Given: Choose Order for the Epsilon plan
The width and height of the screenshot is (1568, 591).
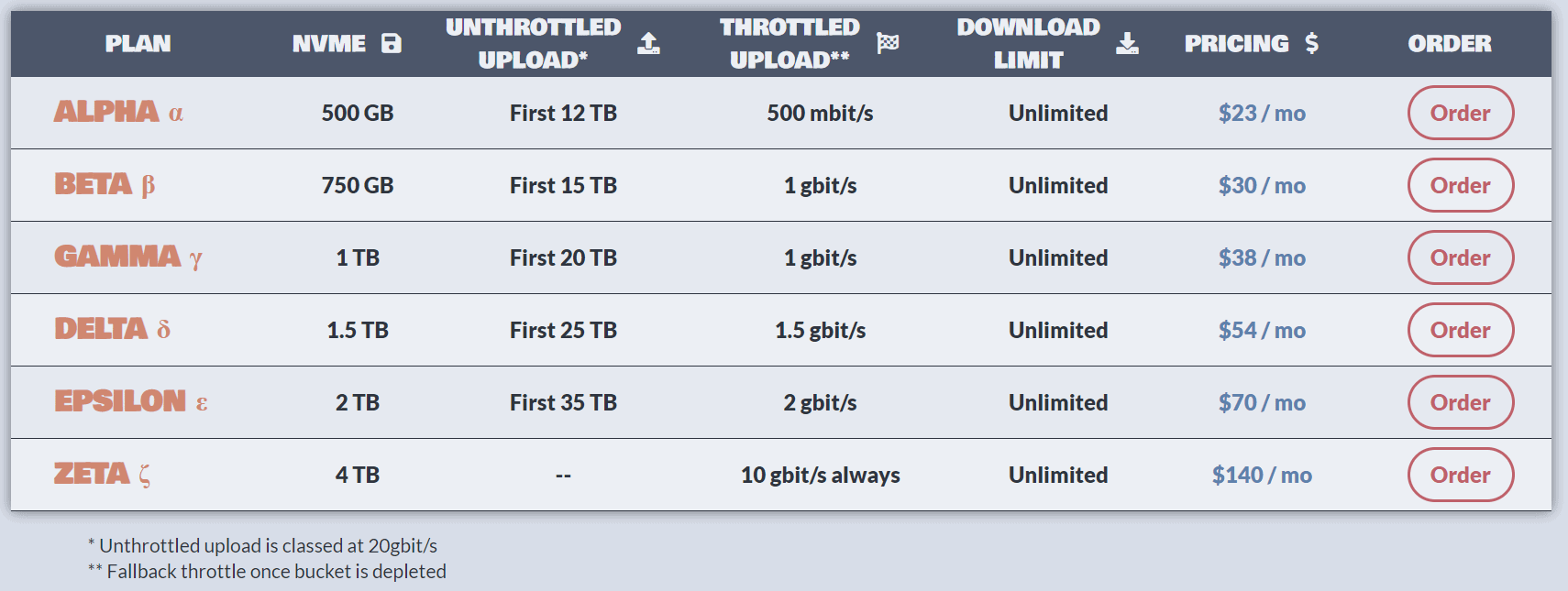Looking at the screenshot, I should point(1460,402).
